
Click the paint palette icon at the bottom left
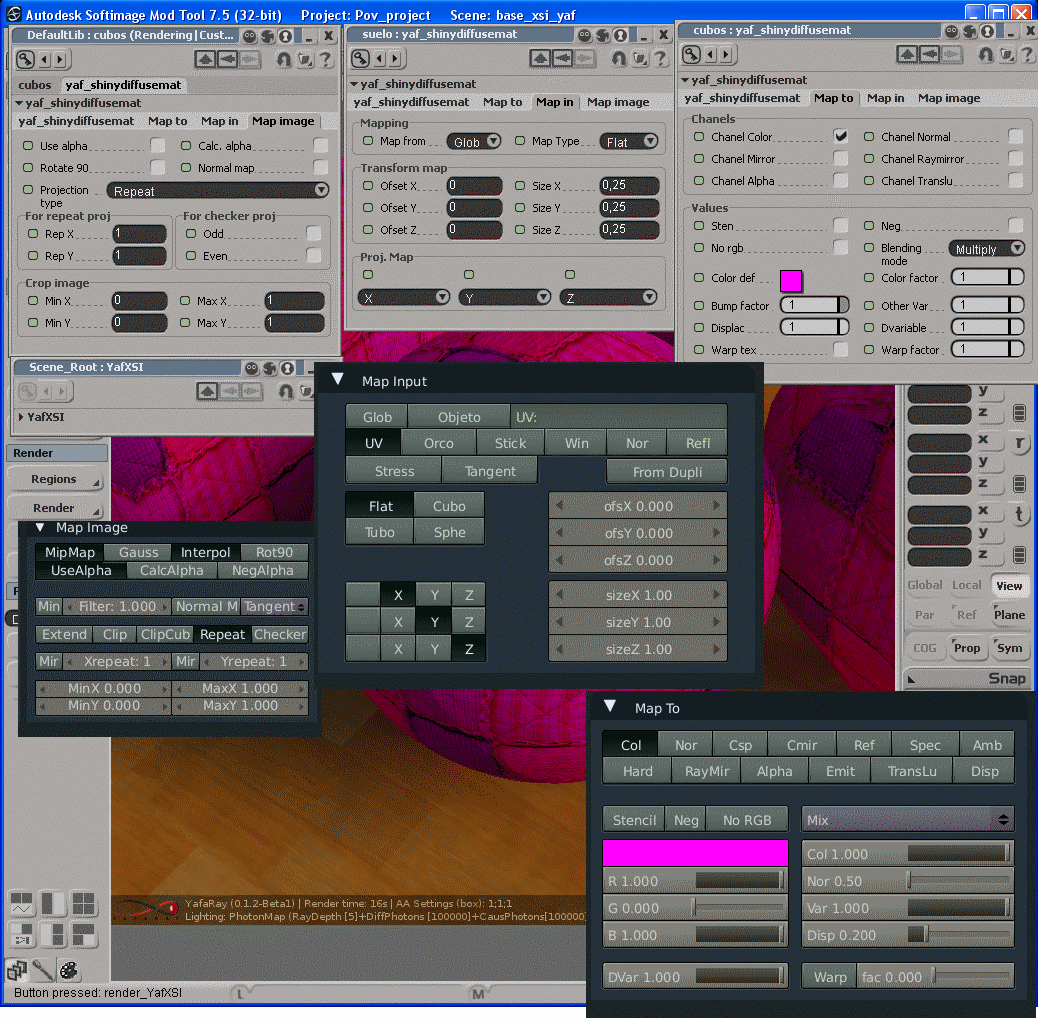pos(68,970)
